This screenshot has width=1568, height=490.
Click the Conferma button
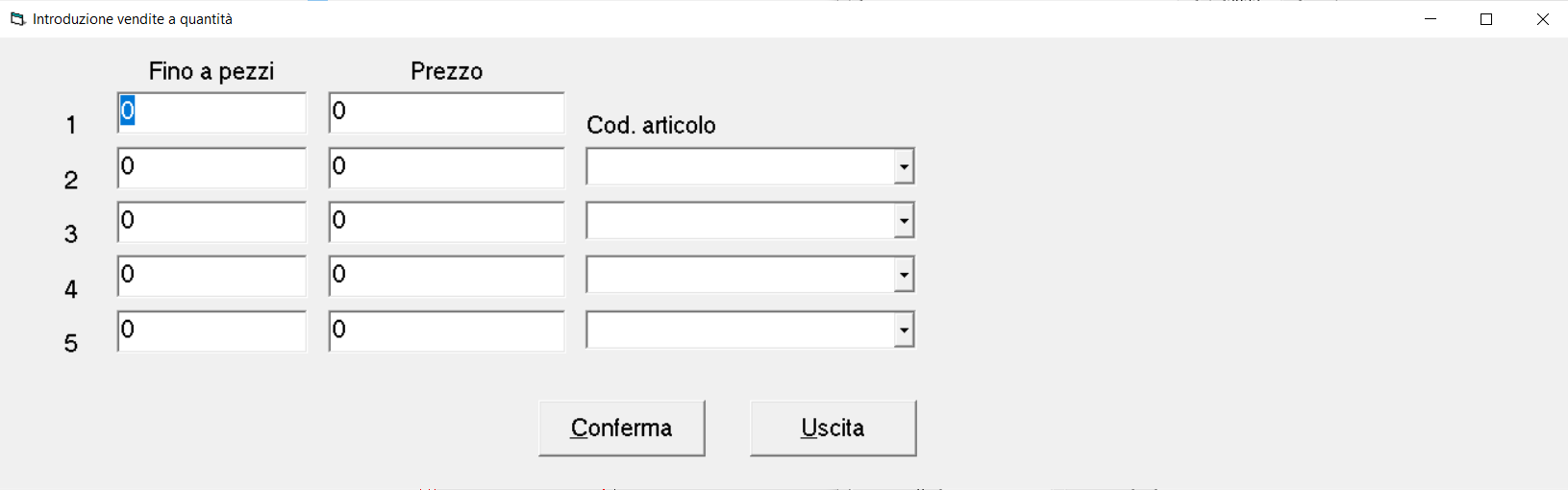click(622, 428)
